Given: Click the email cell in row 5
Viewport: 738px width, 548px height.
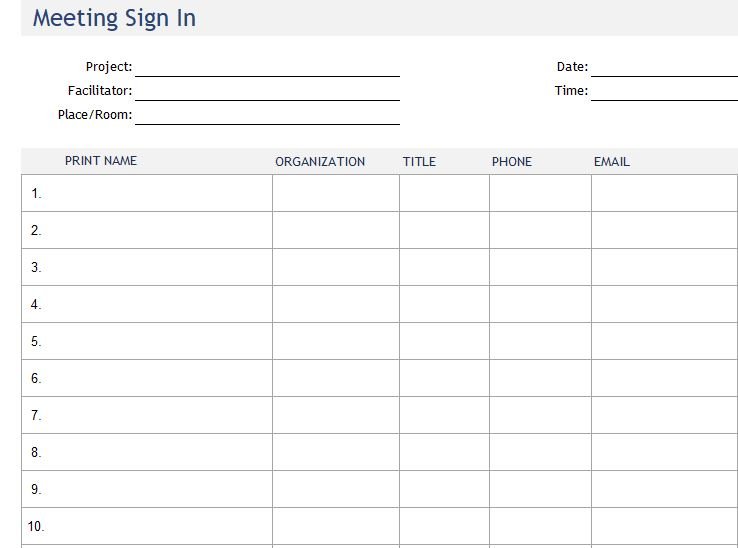Looking at the screenshot, I should [665, 341].
